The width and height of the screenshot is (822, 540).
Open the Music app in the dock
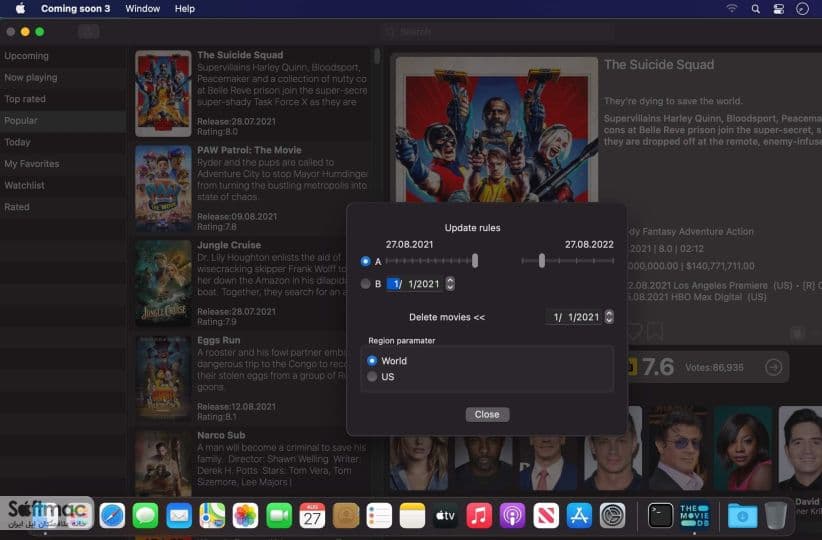click(479, 516)
